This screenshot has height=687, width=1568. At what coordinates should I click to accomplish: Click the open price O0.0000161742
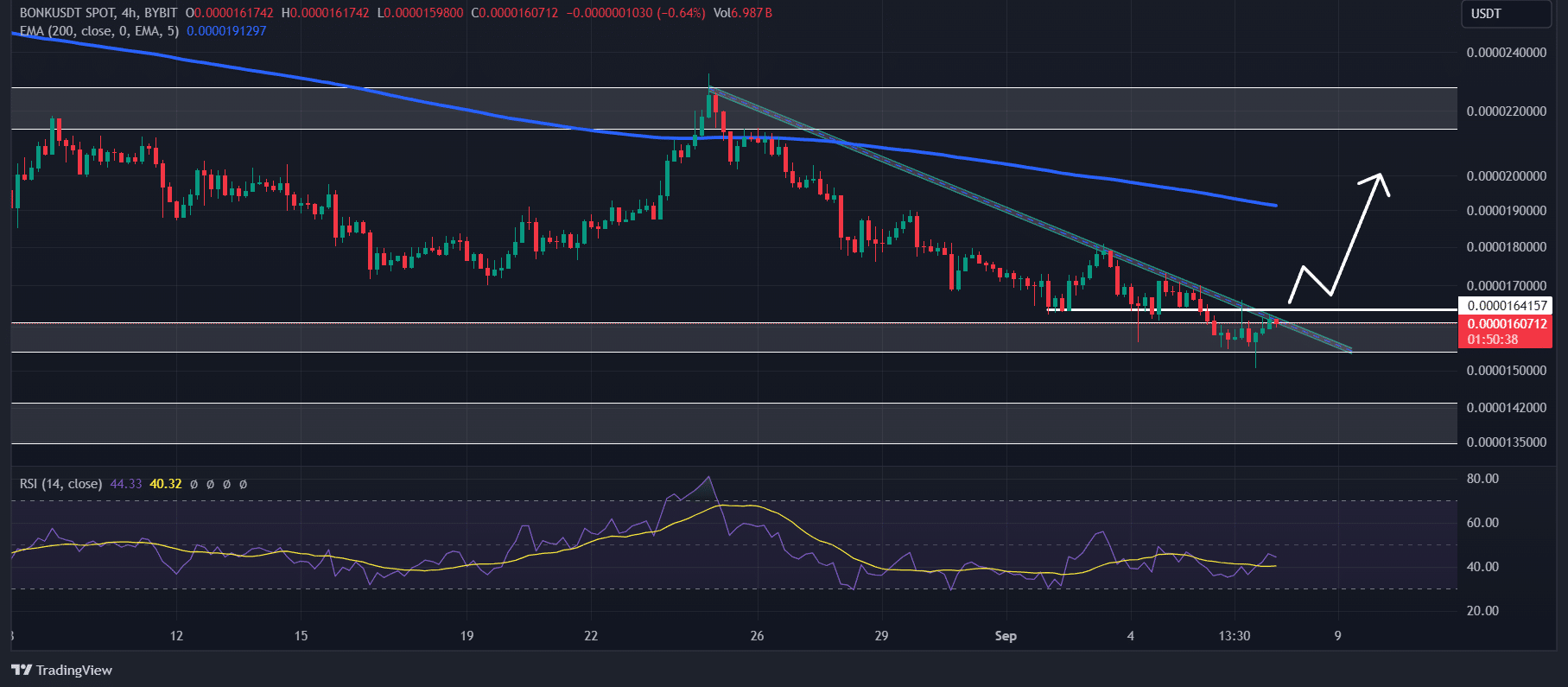tap(230, 13)
